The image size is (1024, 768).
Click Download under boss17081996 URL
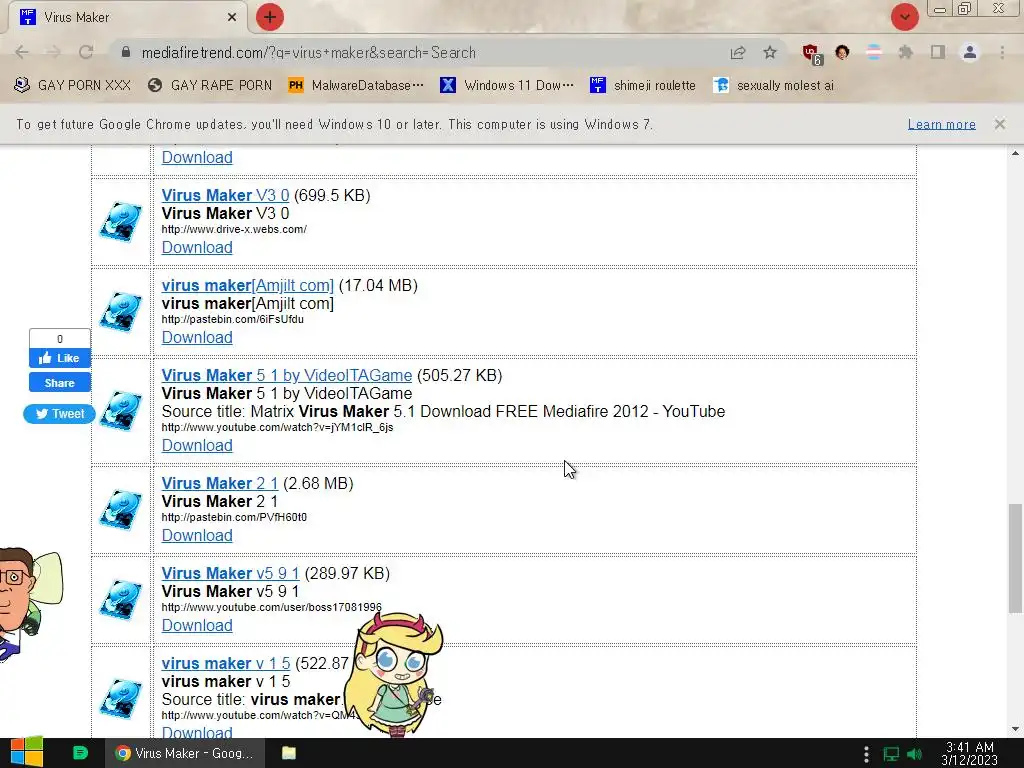197,626
